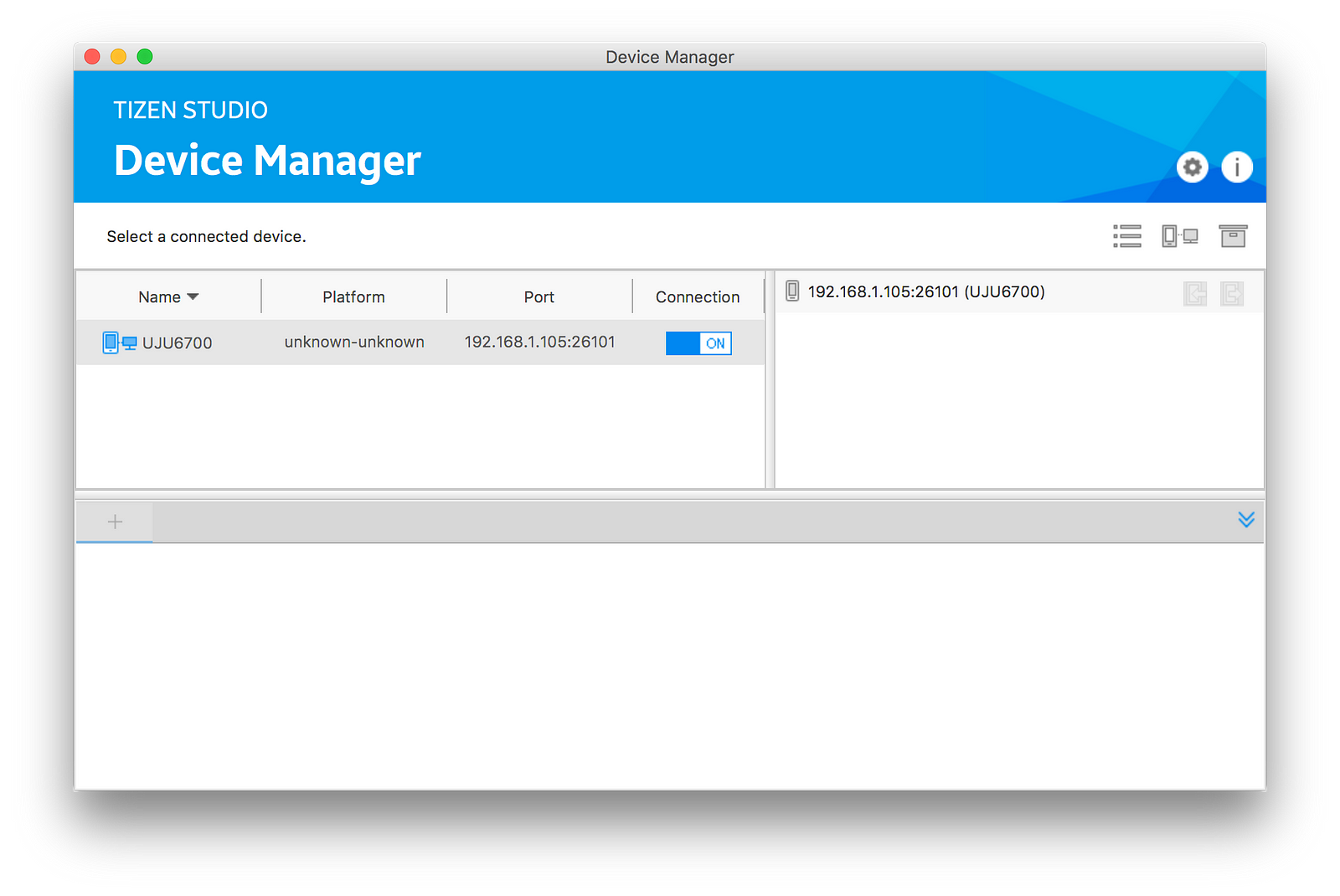Click the Platform column header
This screenshot has height=896, width=1340.
[354, 297]
